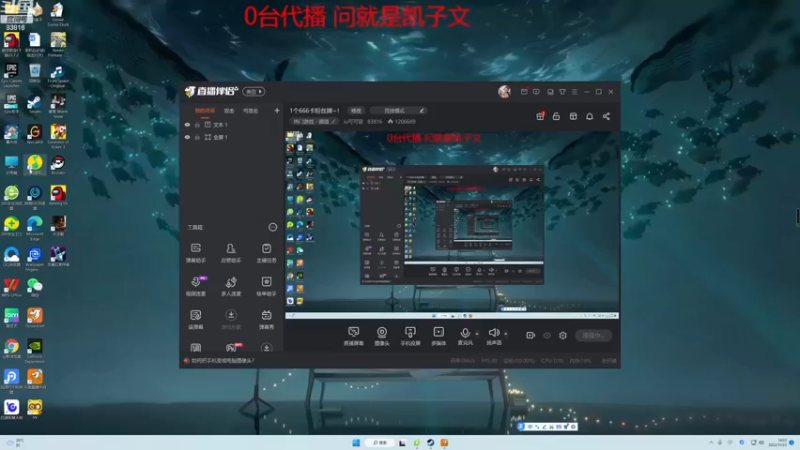This screenshot has width=800, height=450.
Task: Click the plus icon to add scene
Action: click(277, 110)
